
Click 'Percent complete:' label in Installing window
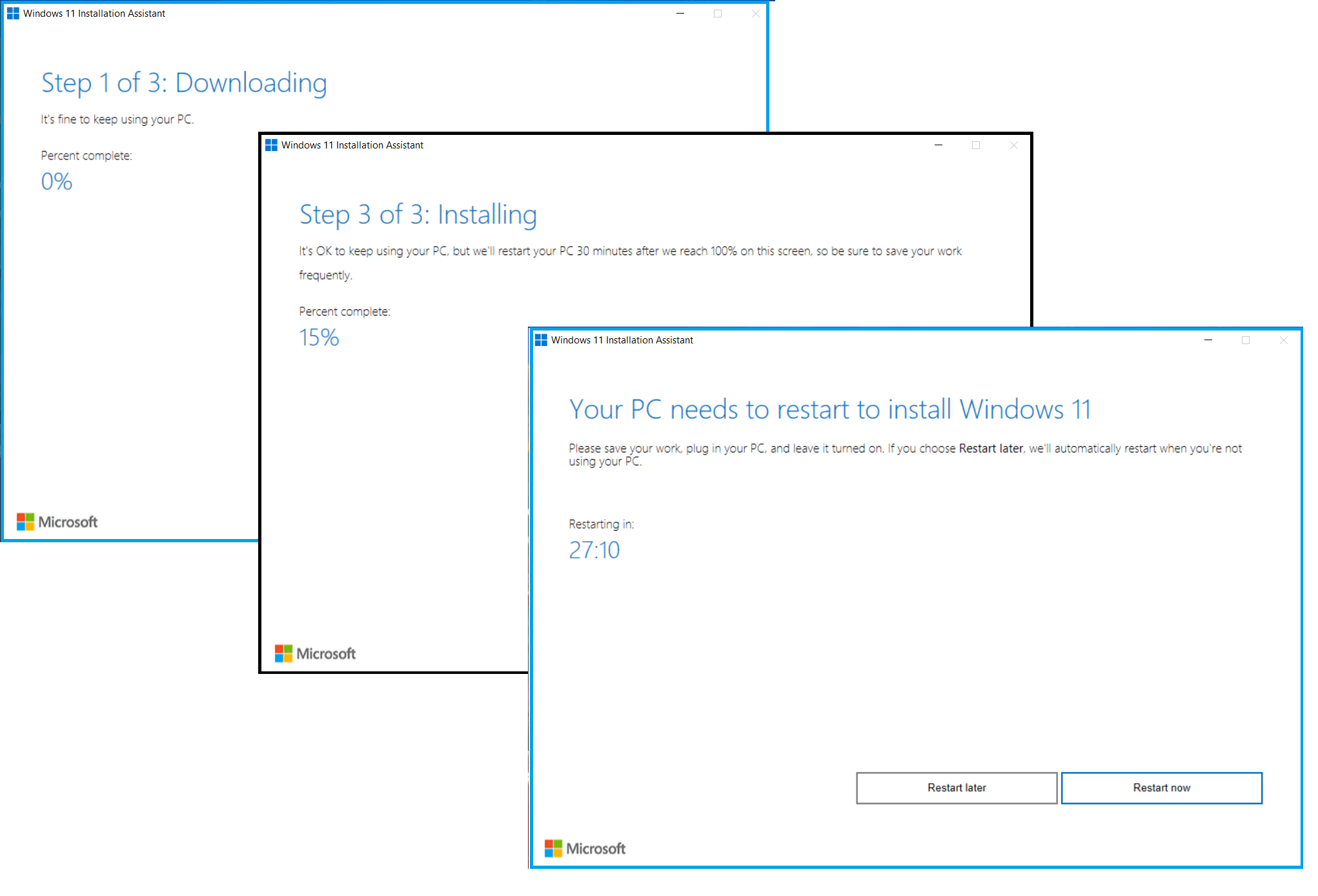(345, 311)
